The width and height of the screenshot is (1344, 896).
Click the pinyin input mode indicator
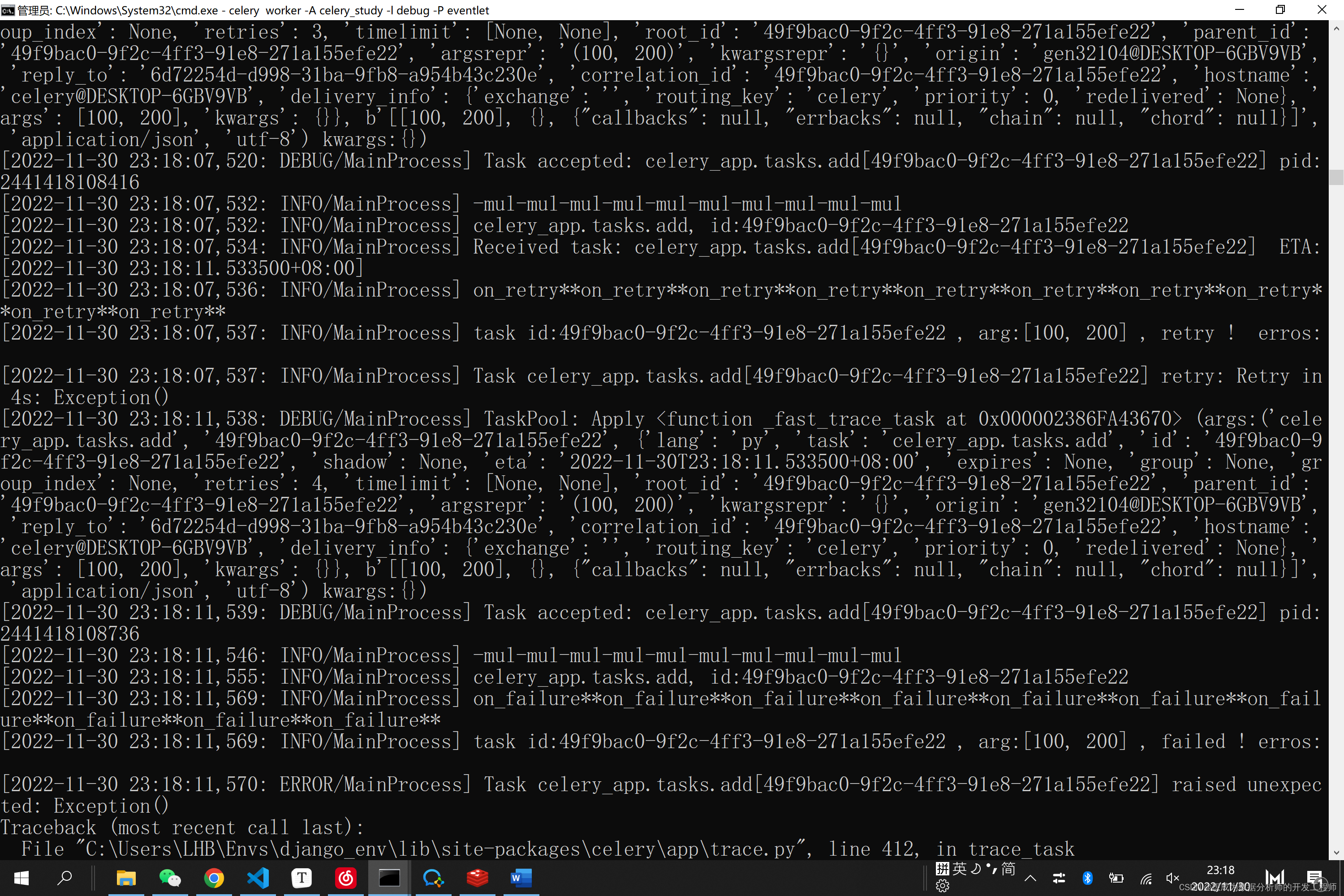[x=942, y=869]
